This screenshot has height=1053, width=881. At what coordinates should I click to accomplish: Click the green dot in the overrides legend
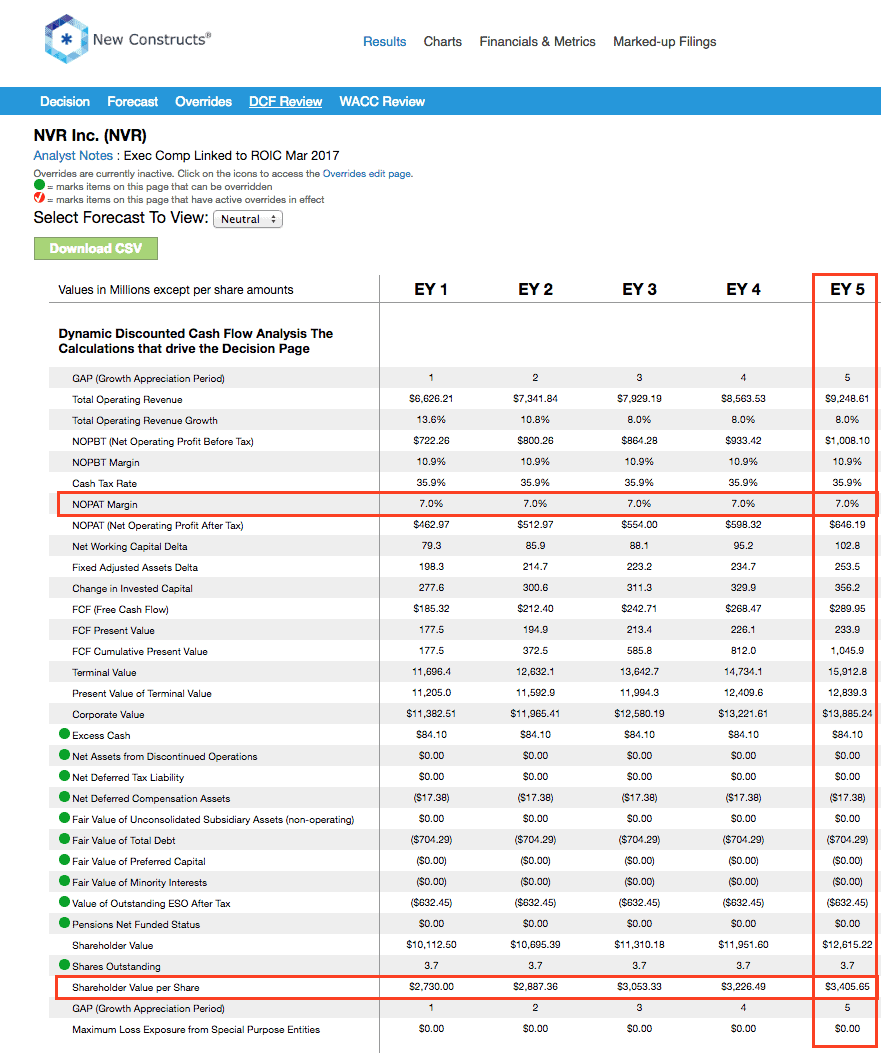tap(40, 185)
